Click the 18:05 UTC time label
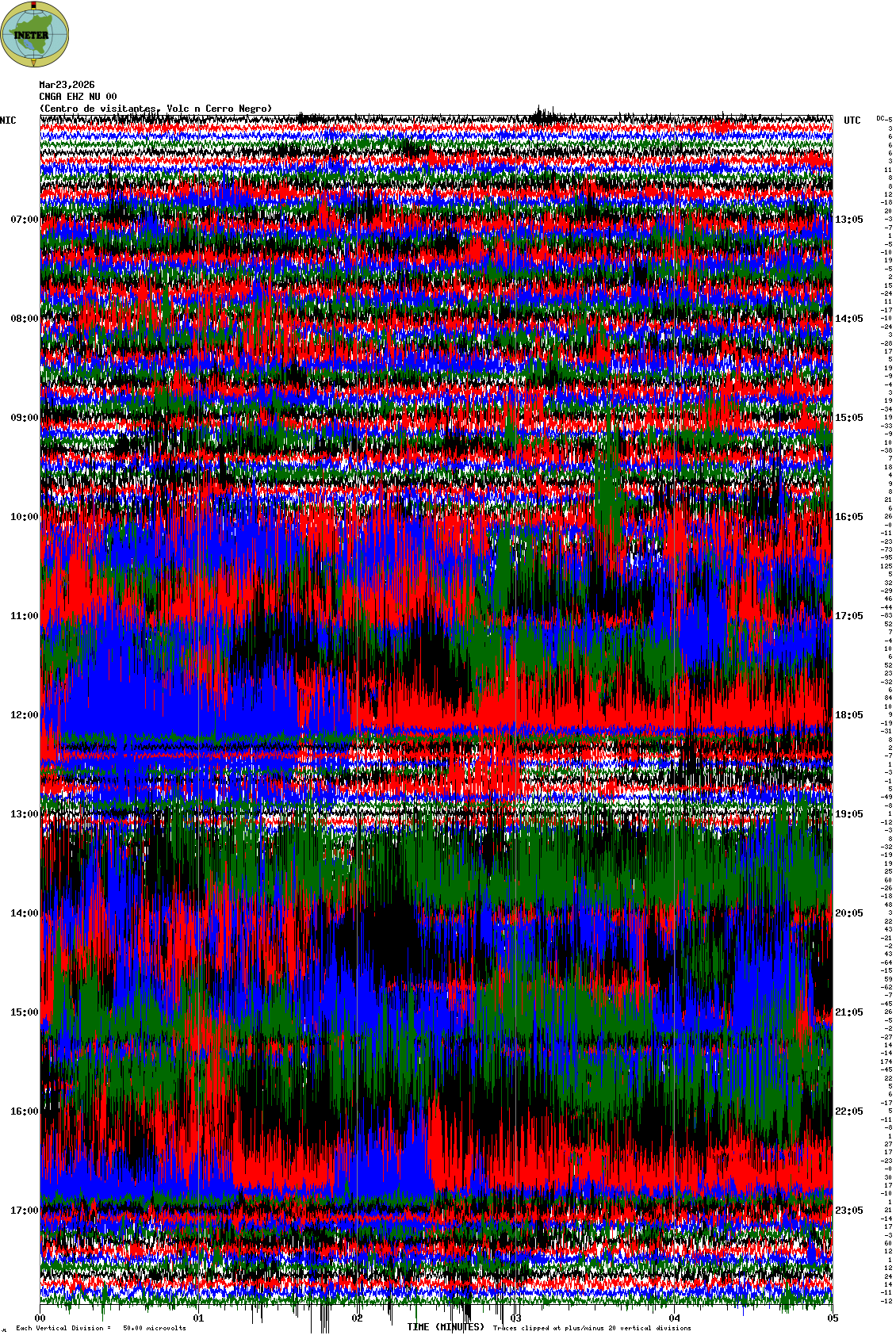The image size is (896, 1339). (849, 715)
